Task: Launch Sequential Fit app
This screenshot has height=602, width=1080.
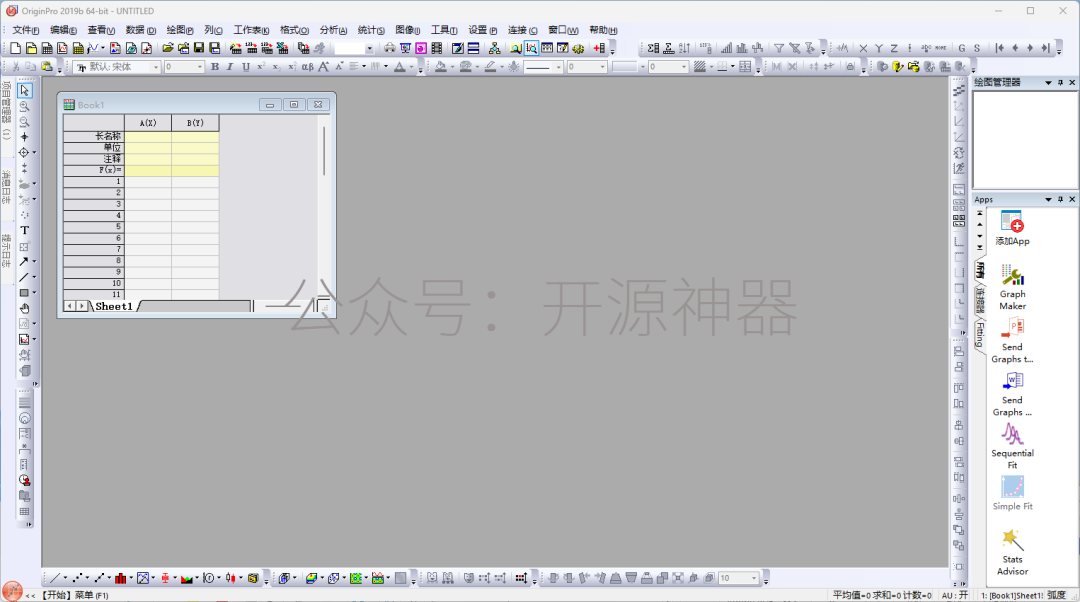Action: tap(1012, 446)
